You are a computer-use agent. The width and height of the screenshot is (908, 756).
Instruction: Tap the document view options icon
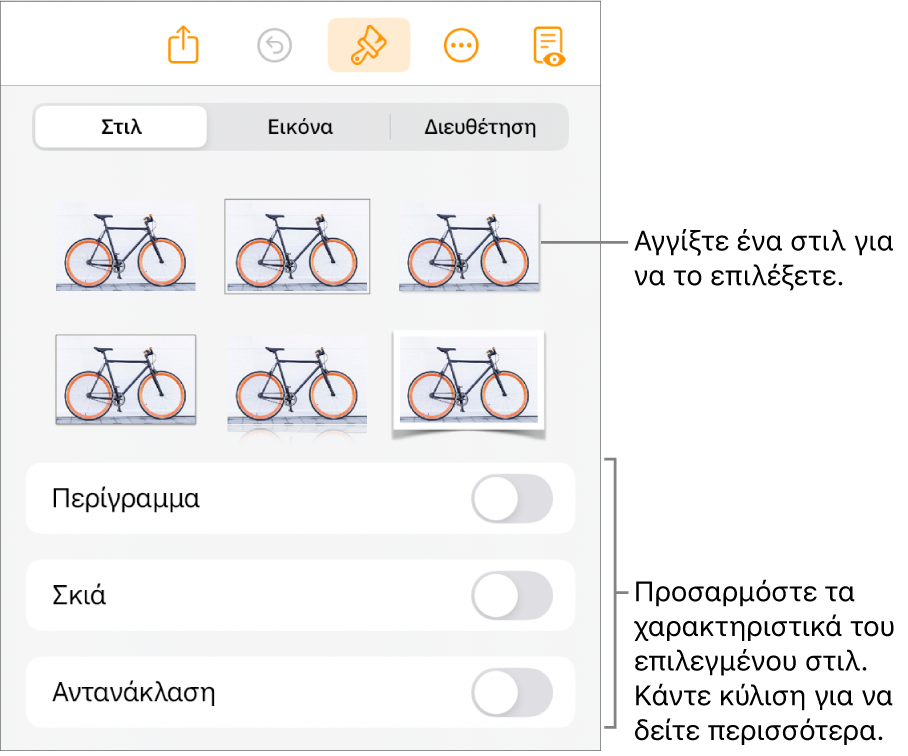click(548, 46)
